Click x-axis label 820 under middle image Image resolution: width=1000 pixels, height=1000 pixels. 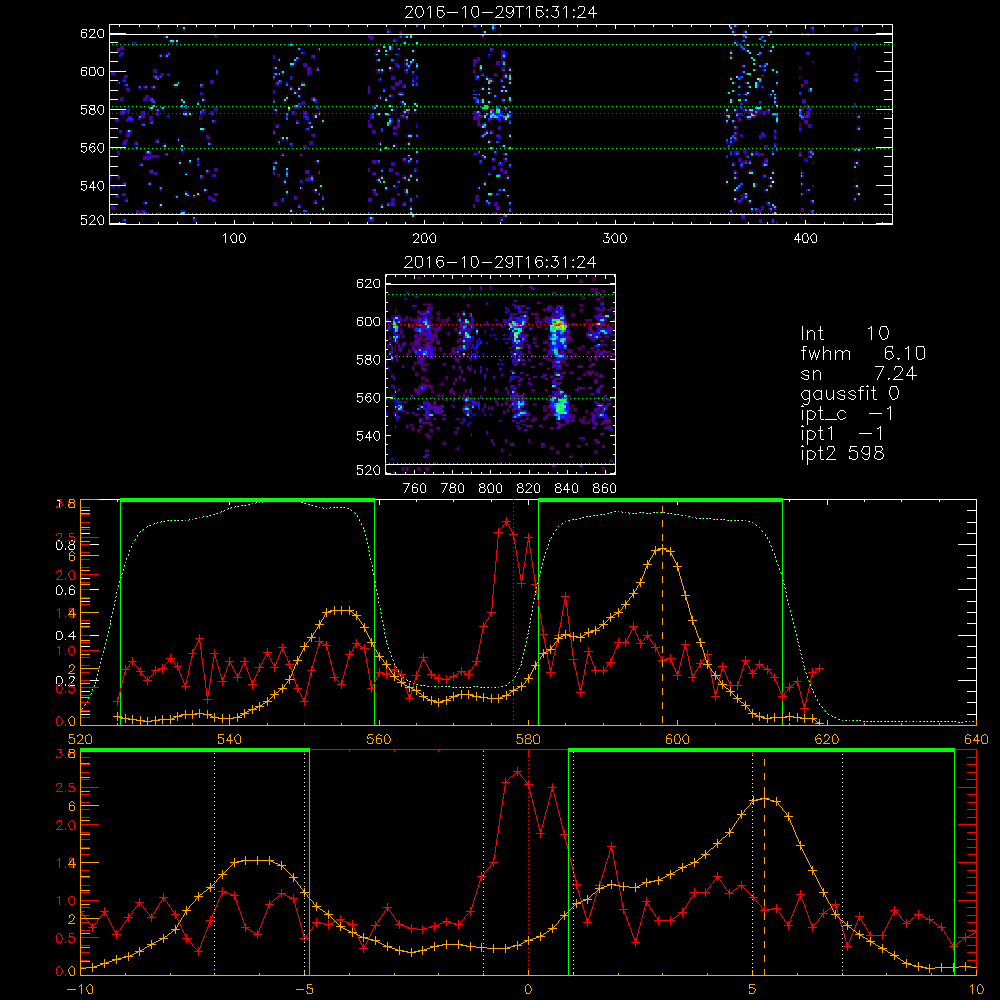pyautogui.click(x=529, y=489)
